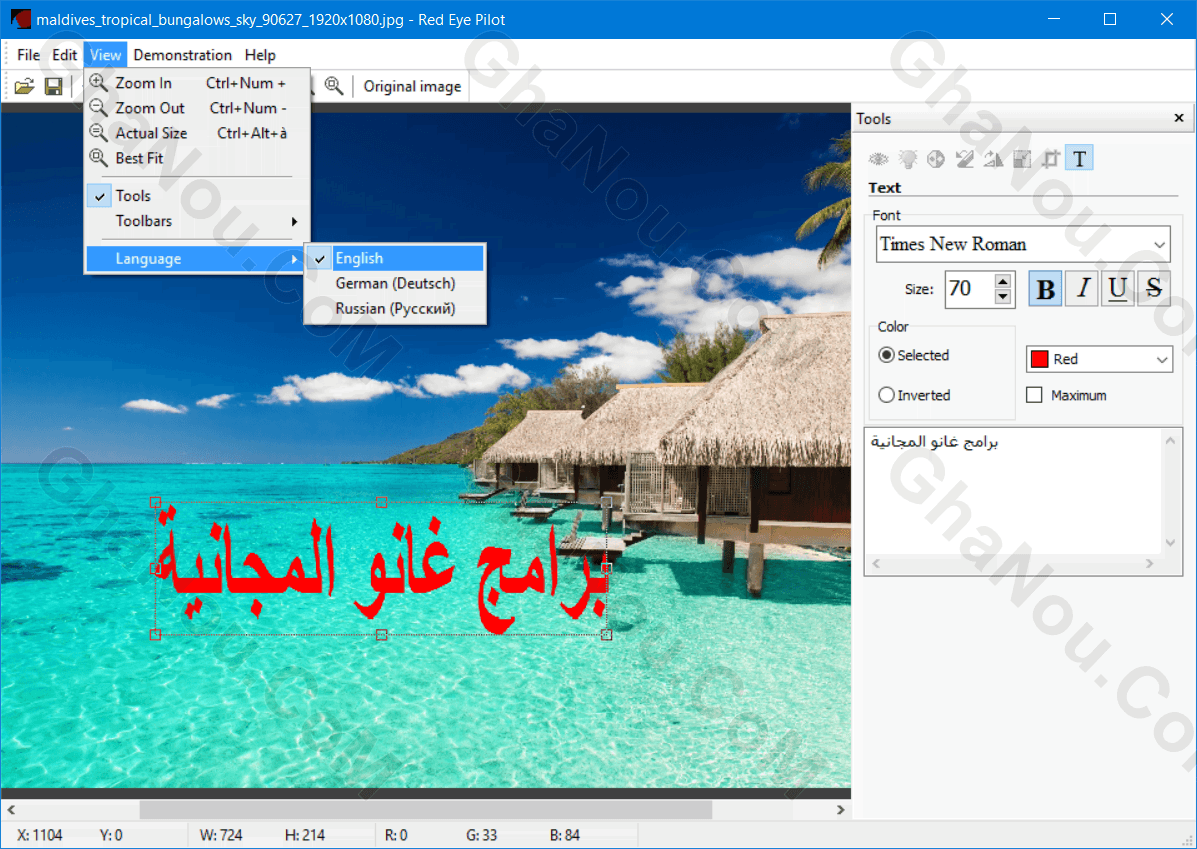Toggle Strikethrough text formatting
This screenshot has width=1197, height=849.
1153,289
